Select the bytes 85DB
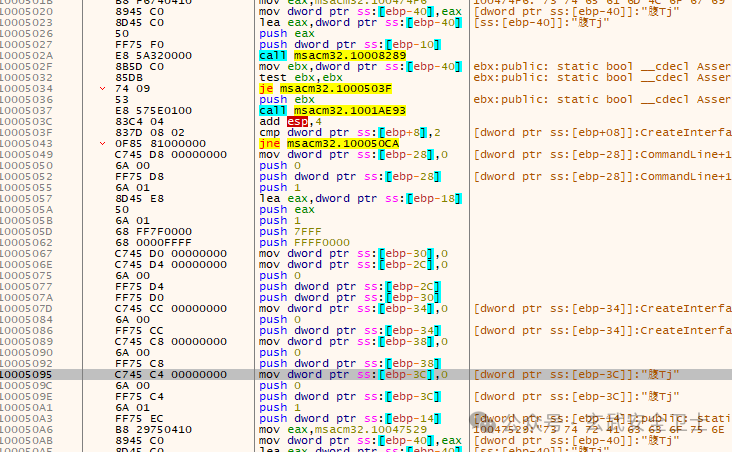 129,78
